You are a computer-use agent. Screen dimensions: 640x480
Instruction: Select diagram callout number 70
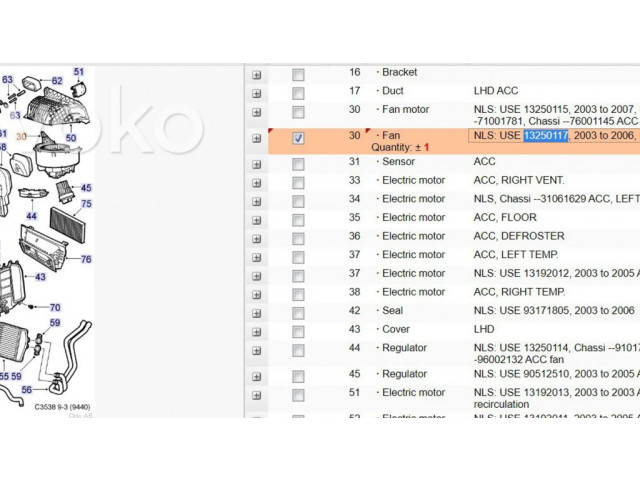tap(55, 308)
